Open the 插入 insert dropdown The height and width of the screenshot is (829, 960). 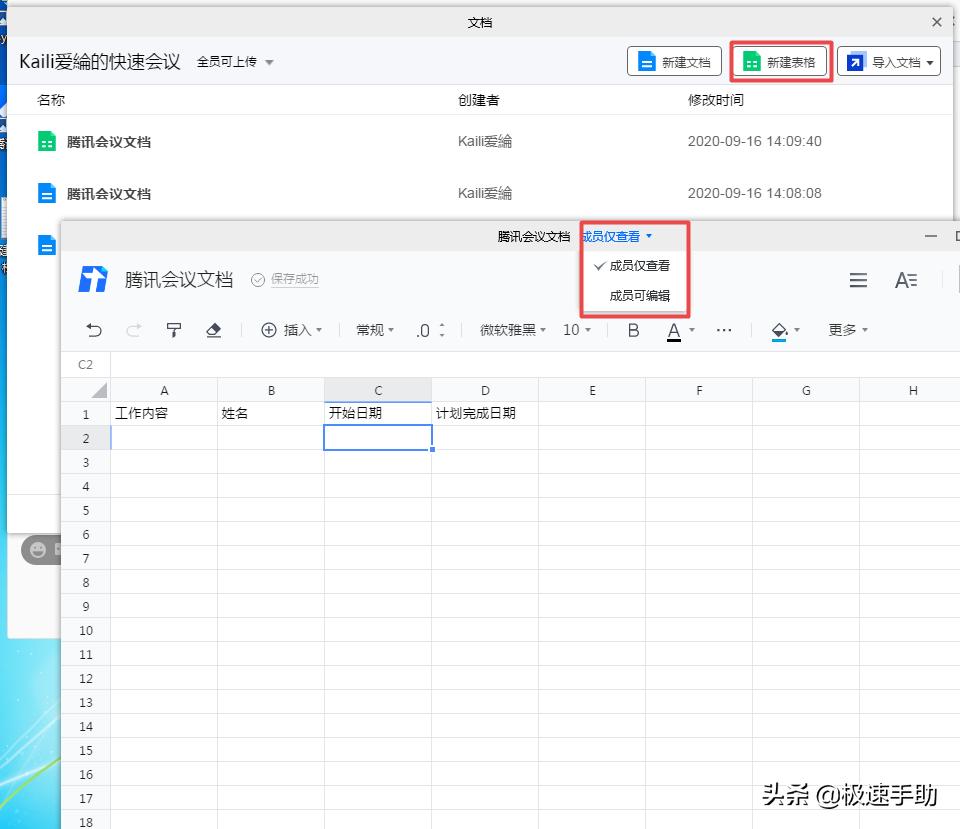[x=292, y=329]
